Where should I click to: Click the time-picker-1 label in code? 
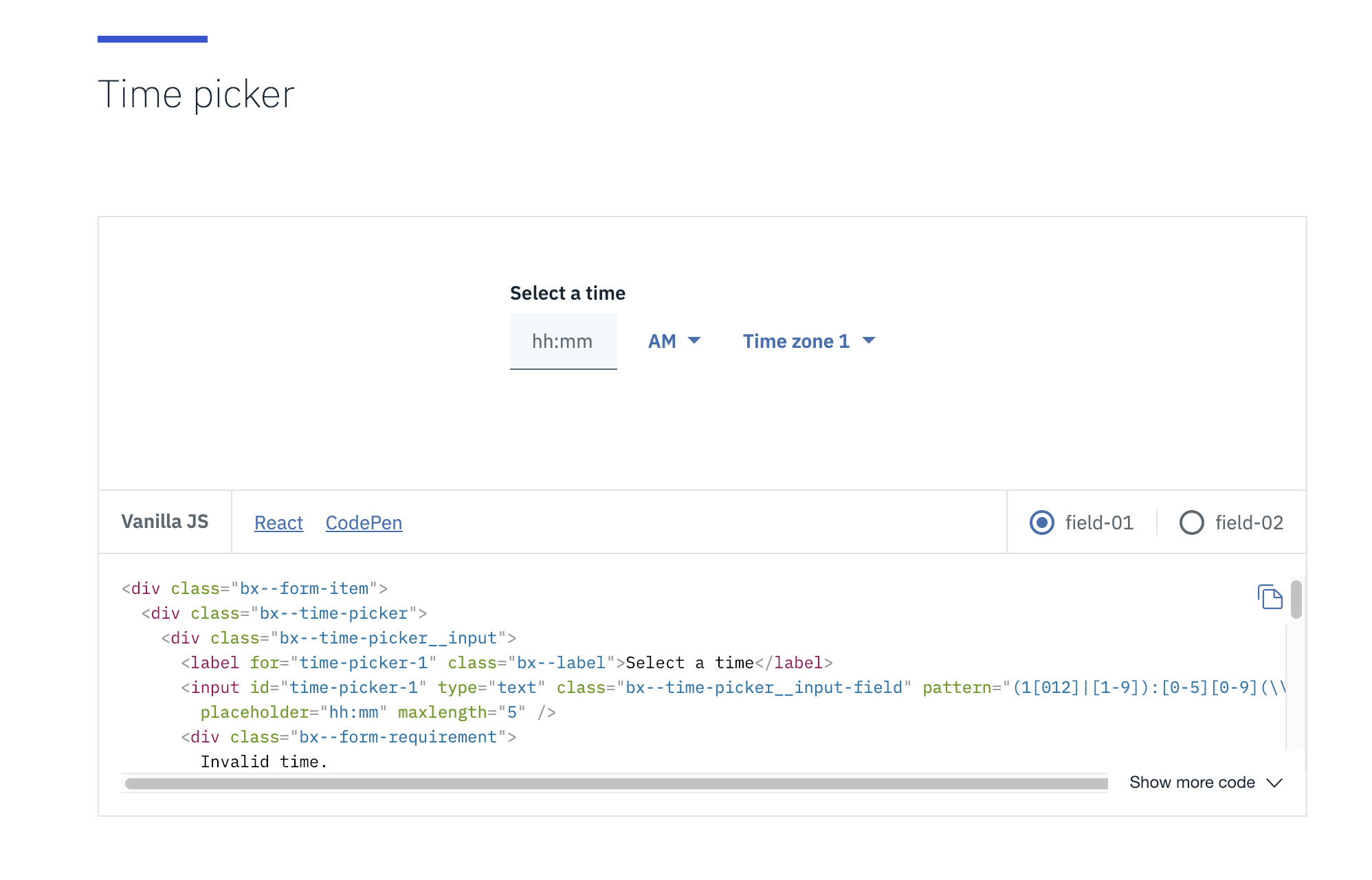(x=362, y=662)
